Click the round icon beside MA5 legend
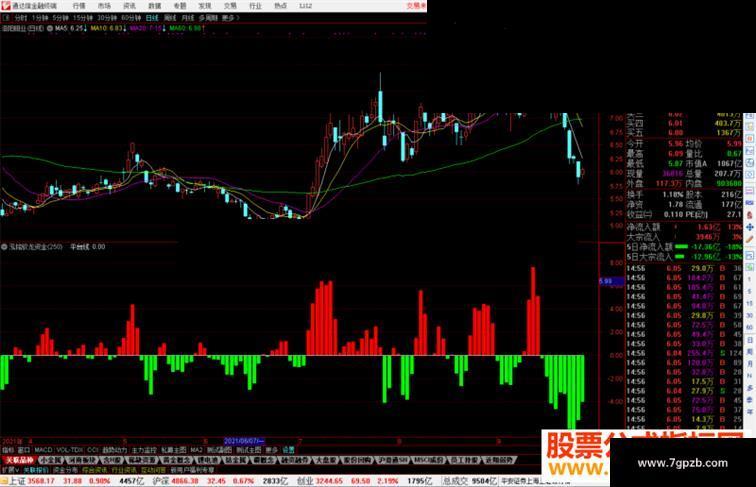Viewport: 756px width, 487px height. click(x=50, y=28)
